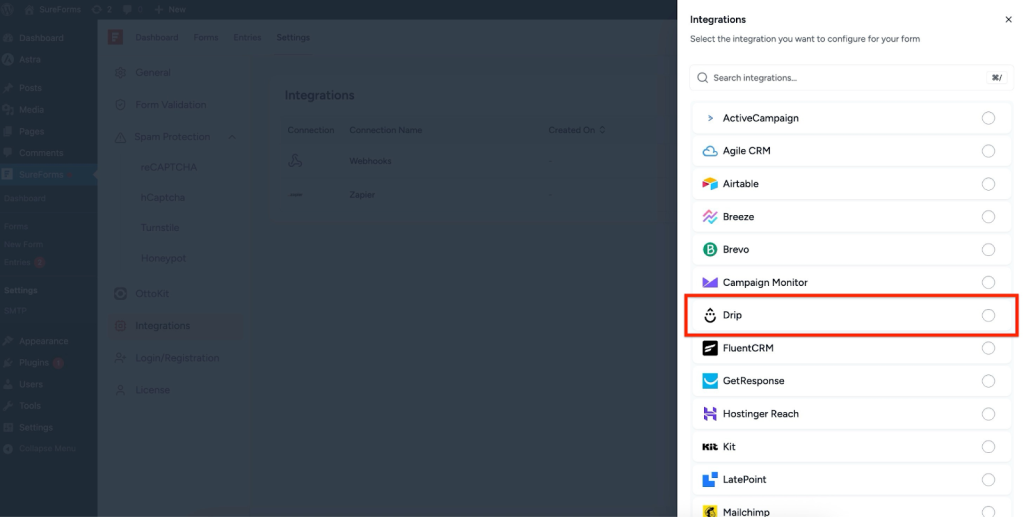Open the Integrations settings menu item
This screenshot has height=517, width=1024.
pyautogui.click(x=162, y=326)
